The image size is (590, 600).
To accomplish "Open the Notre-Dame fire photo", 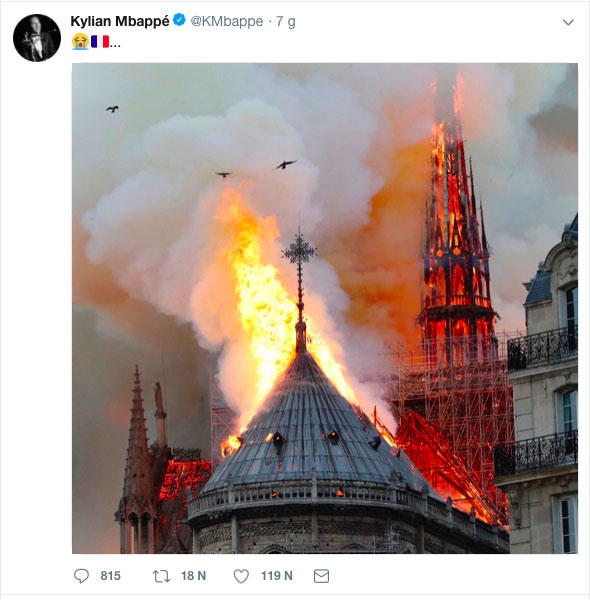I will coord(325,308).
